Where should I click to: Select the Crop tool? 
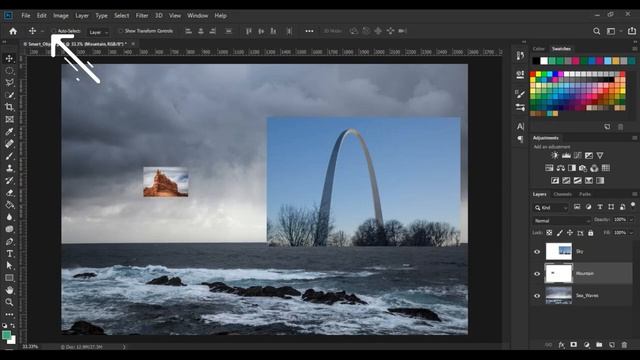pyautogui.click(x=9, y=107)
